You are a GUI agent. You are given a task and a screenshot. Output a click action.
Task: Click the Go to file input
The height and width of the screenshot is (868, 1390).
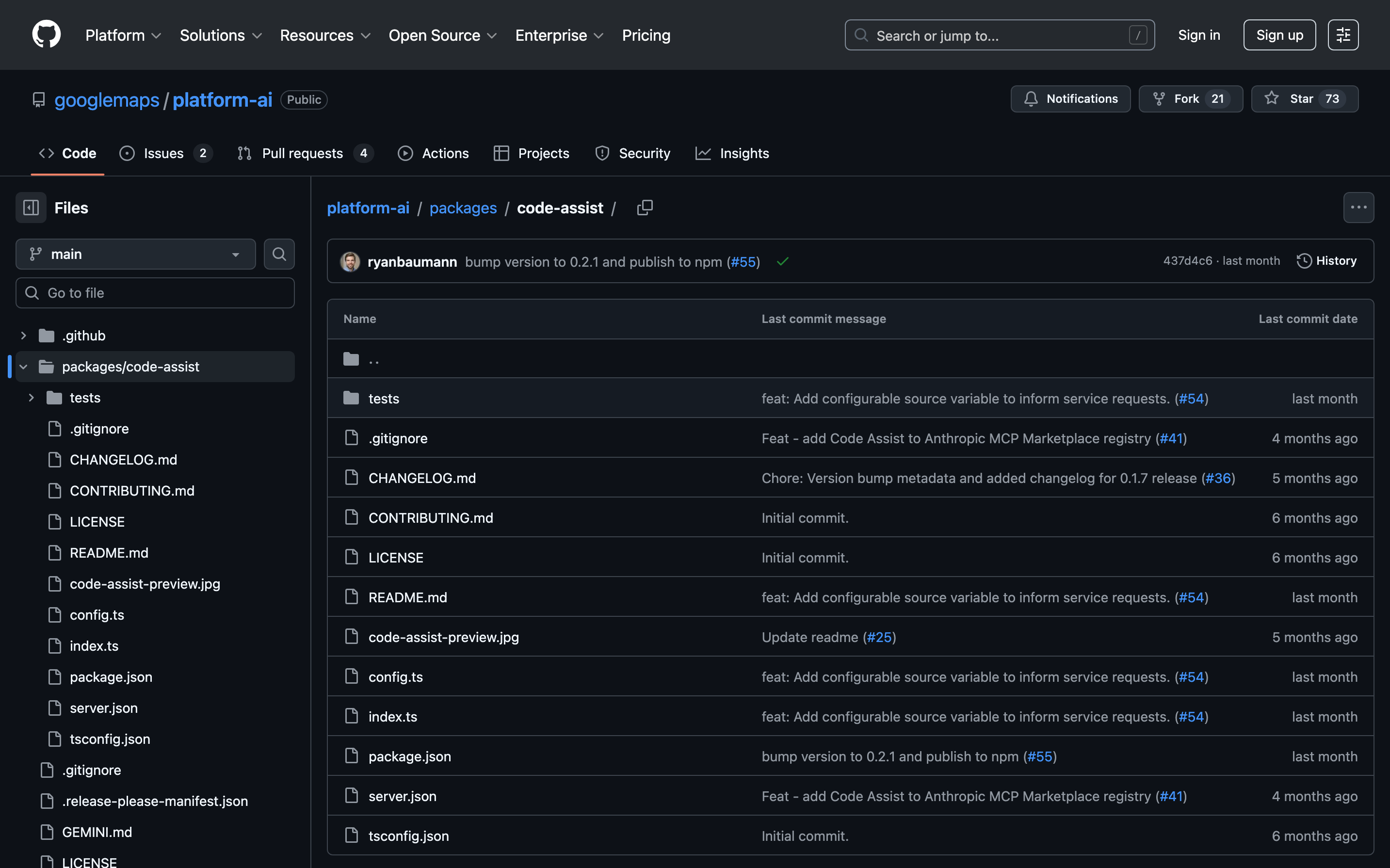155,293
